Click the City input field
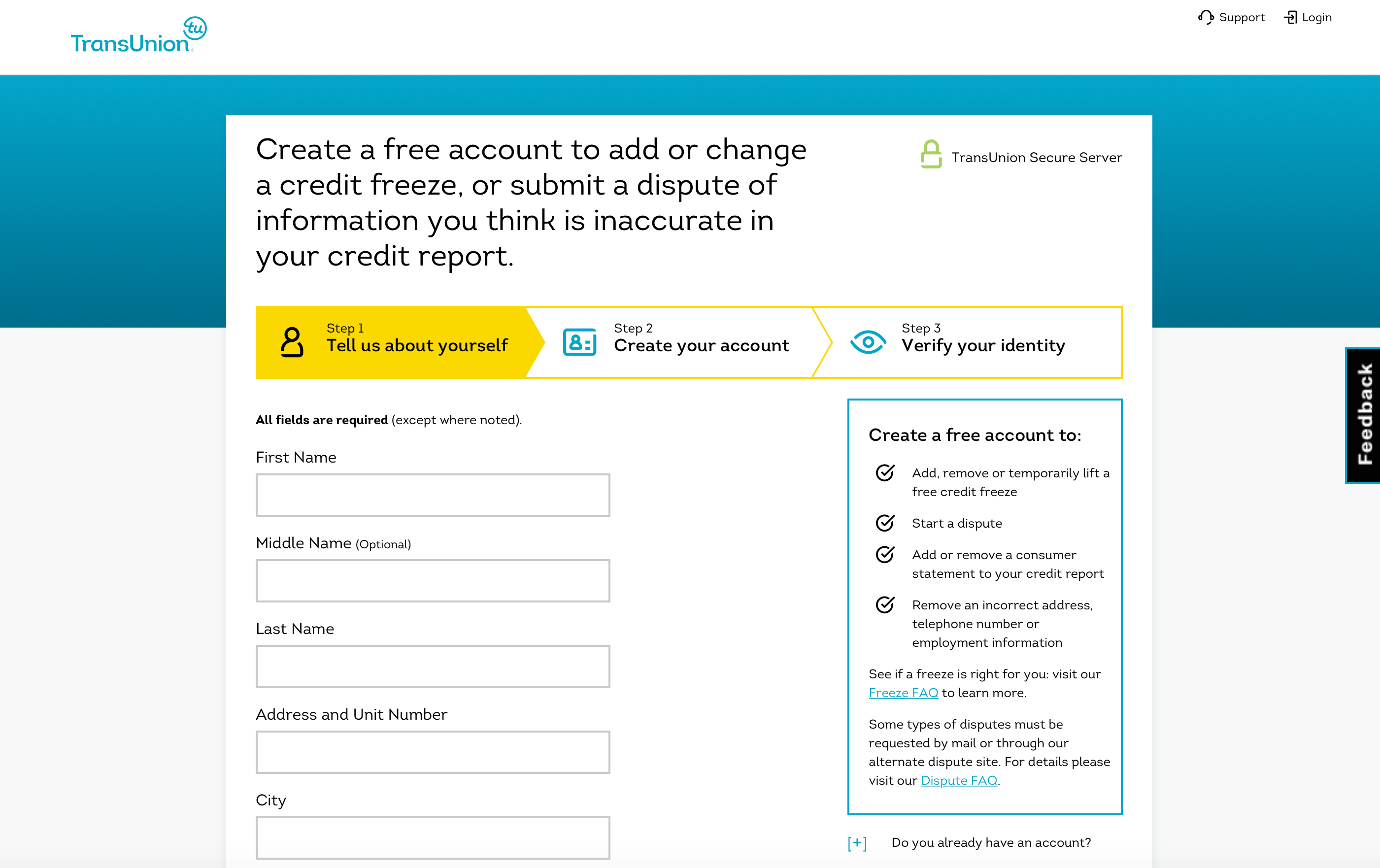The image size is (1380, 868). coord(433,837)
